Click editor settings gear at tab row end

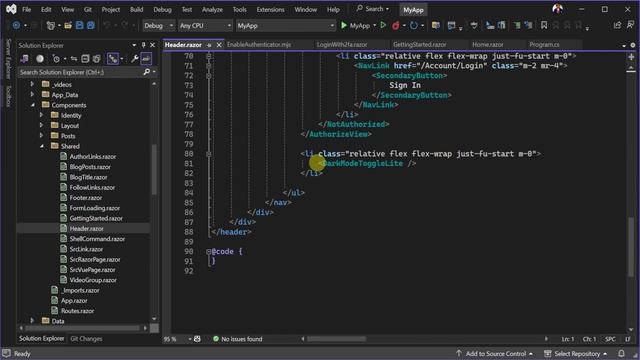[x=633, y=45]
